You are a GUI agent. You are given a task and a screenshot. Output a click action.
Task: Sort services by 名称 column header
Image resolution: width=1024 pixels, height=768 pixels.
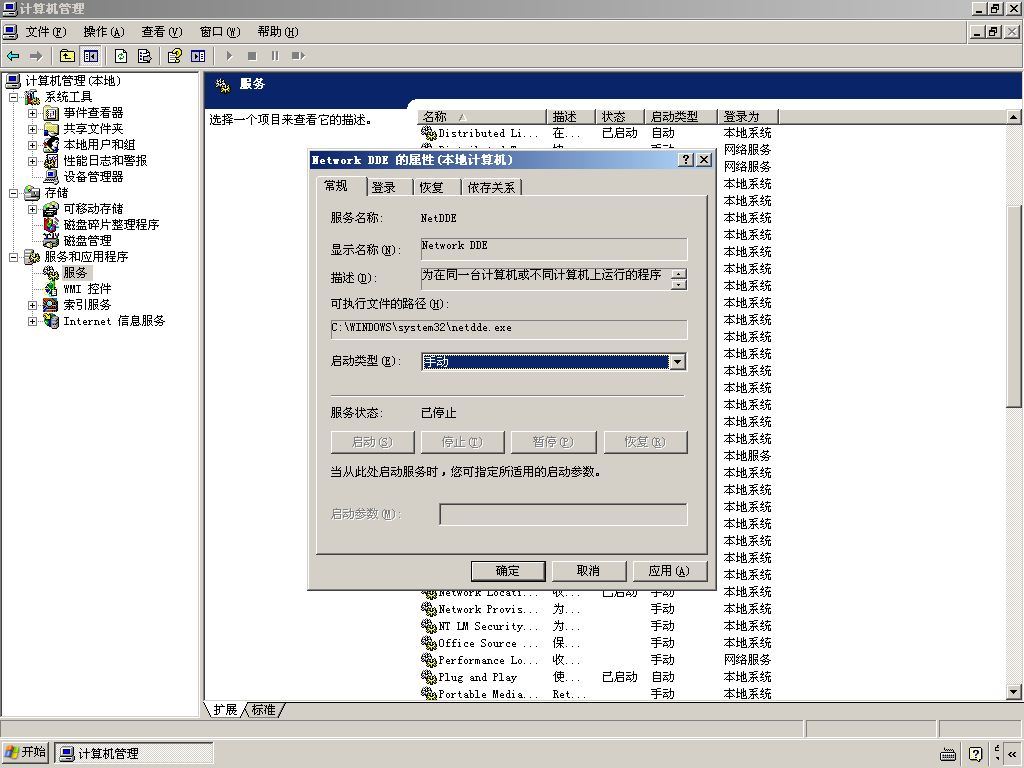point(481,117)
